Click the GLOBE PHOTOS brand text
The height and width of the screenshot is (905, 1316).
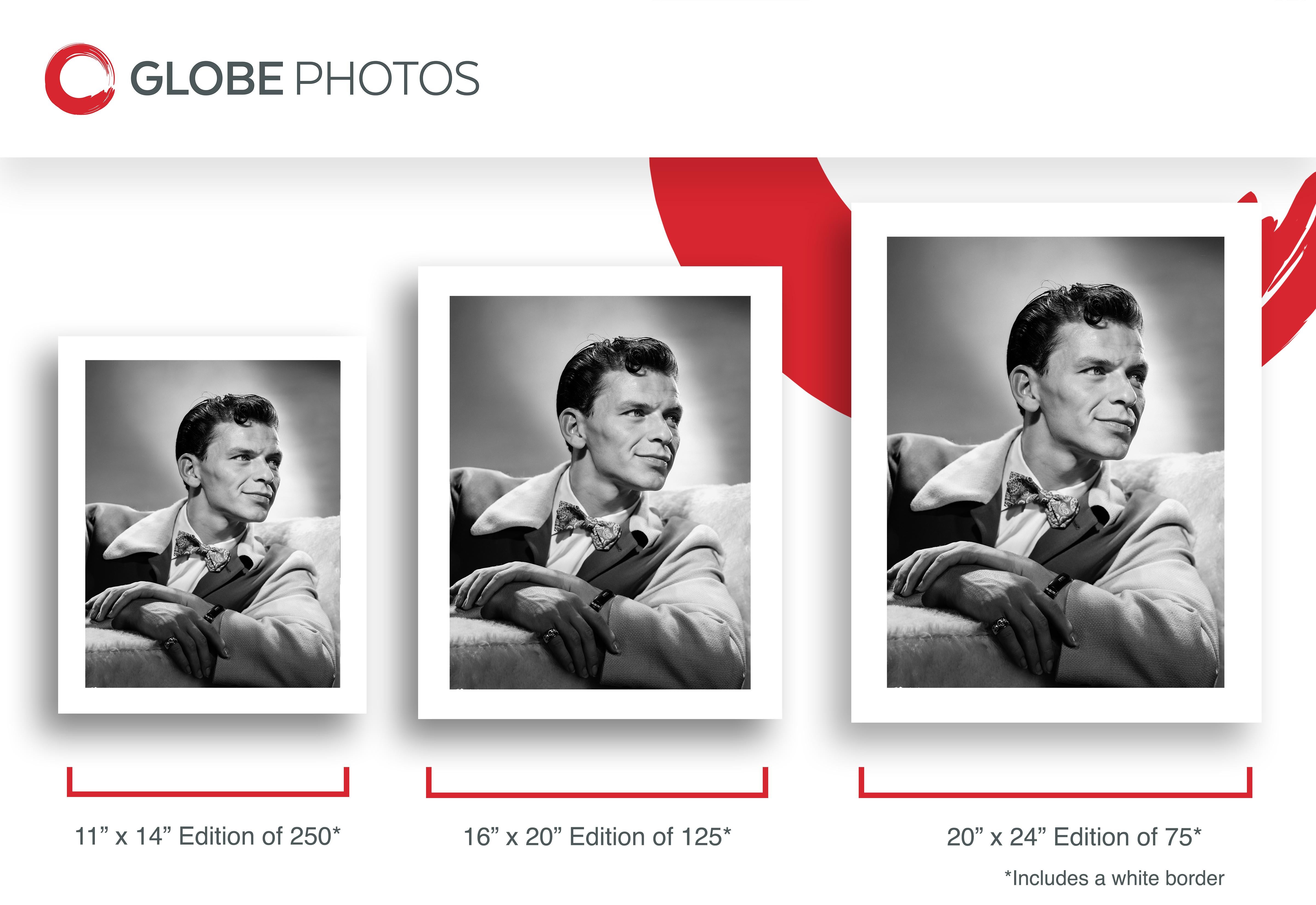[305, 78]
